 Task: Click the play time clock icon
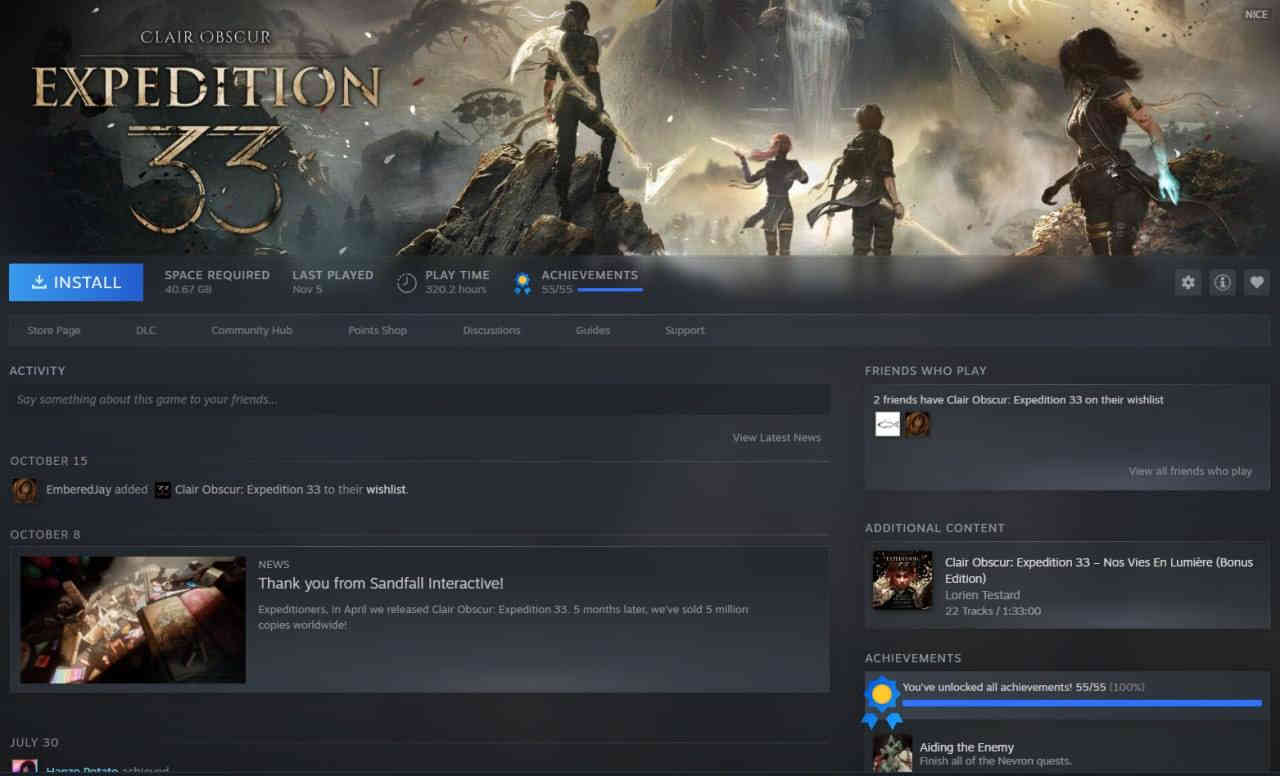[406, 283]
